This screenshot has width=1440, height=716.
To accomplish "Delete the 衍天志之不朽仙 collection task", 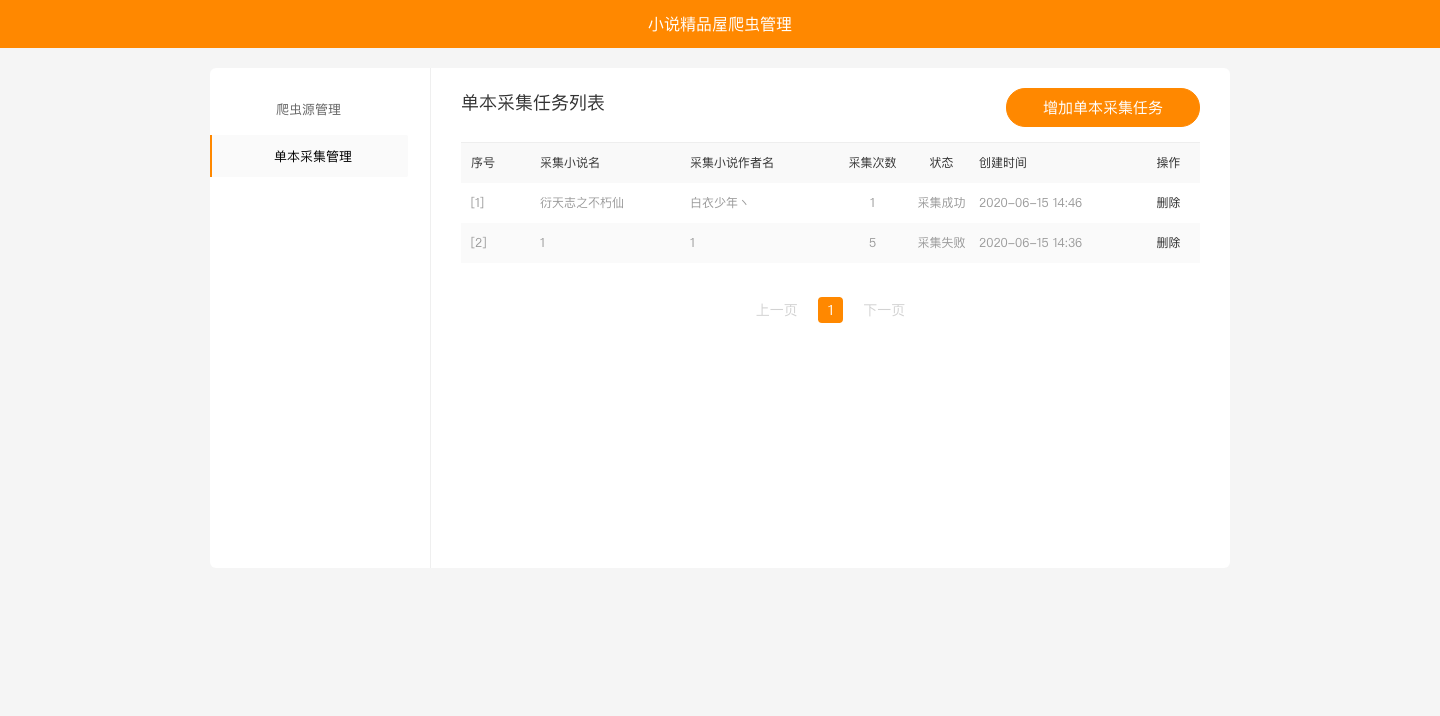I will click(1168, 202).
